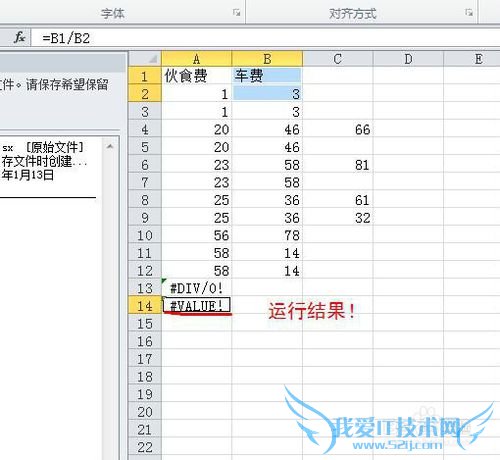Click cell C9 with value 32
The width and height of the screenshot is (500, 460).
338,217
